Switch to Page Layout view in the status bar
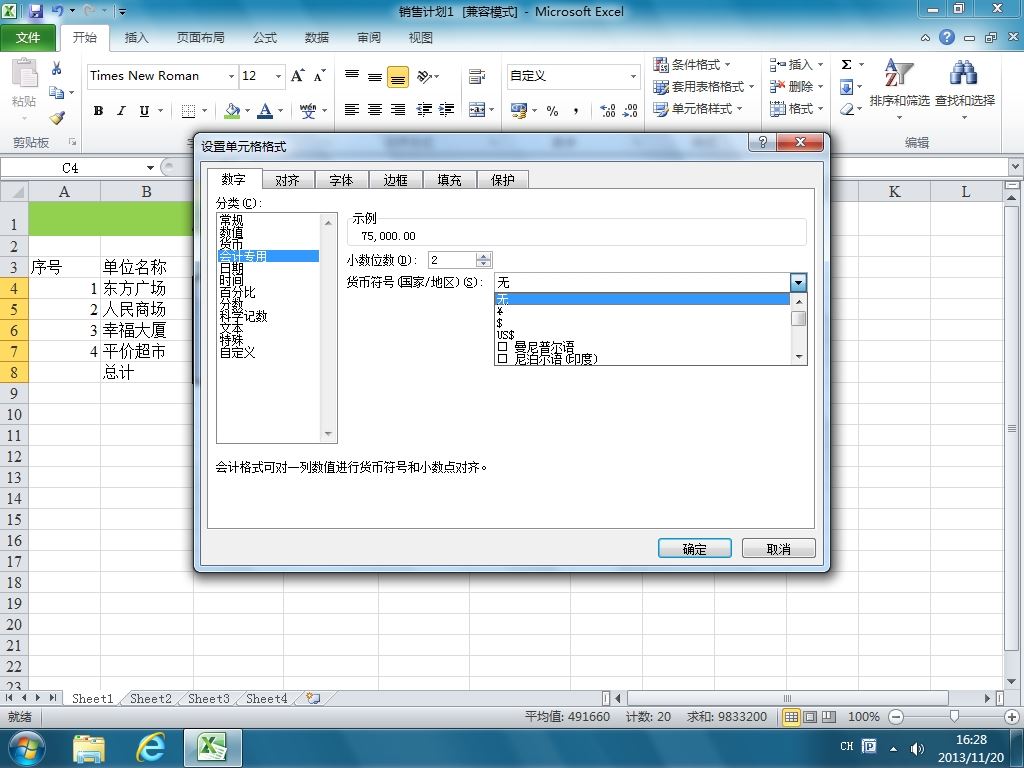 click(810, 716)
